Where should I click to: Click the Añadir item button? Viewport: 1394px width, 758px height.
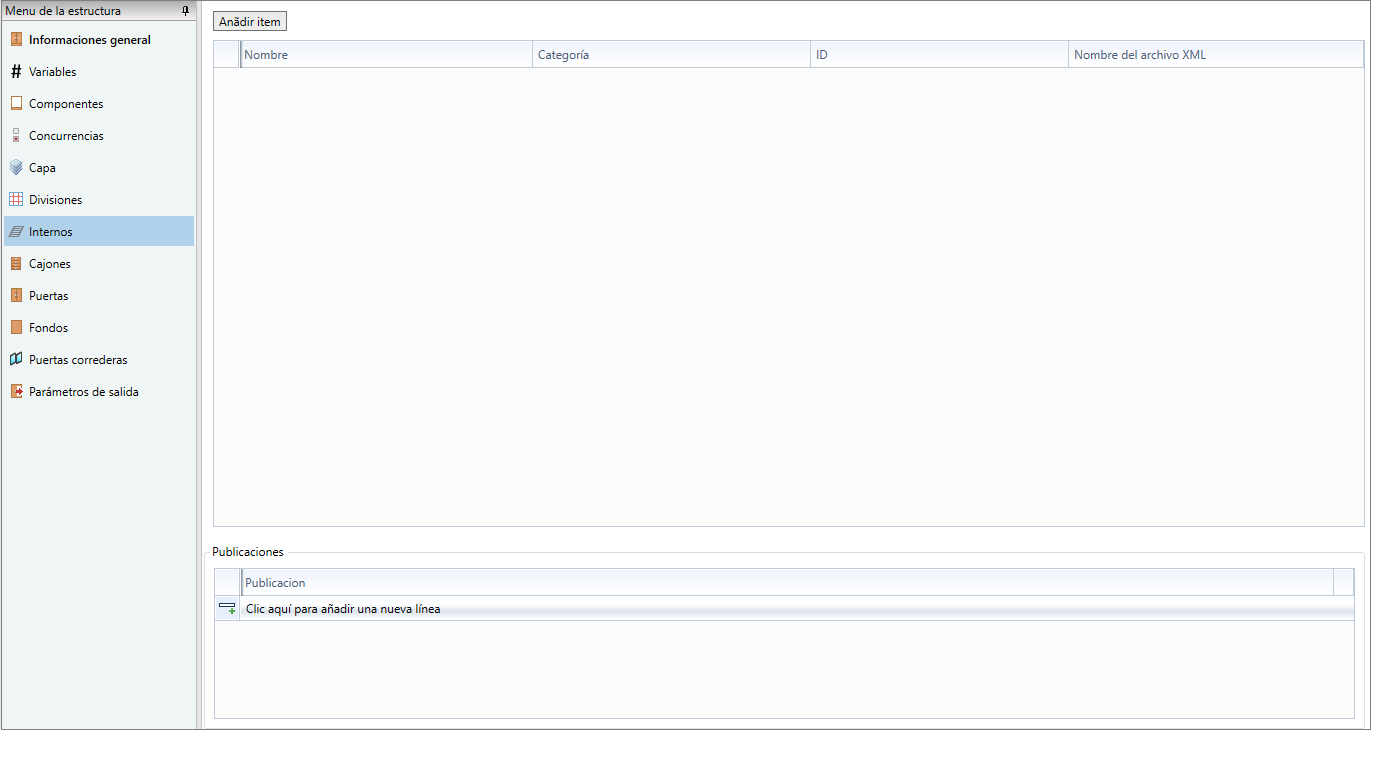point(250,22)
